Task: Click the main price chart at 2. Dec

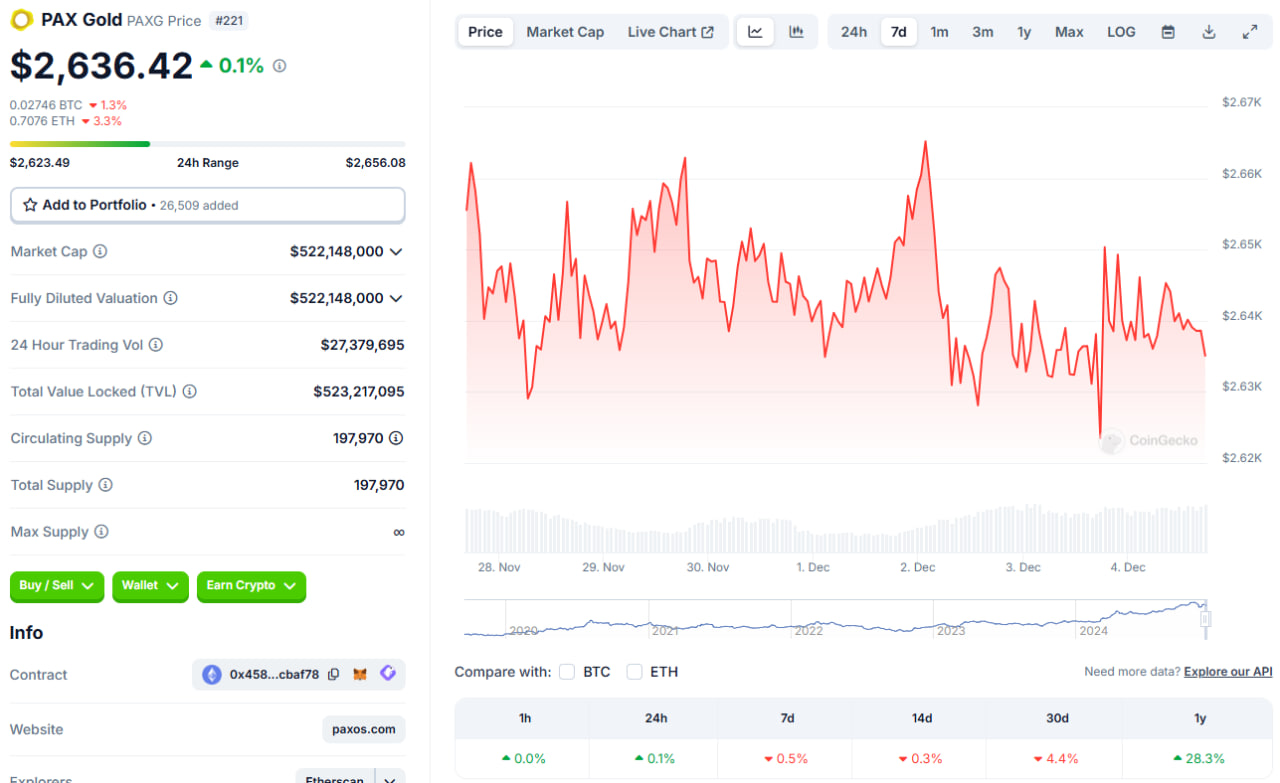Action: (917, 300)
